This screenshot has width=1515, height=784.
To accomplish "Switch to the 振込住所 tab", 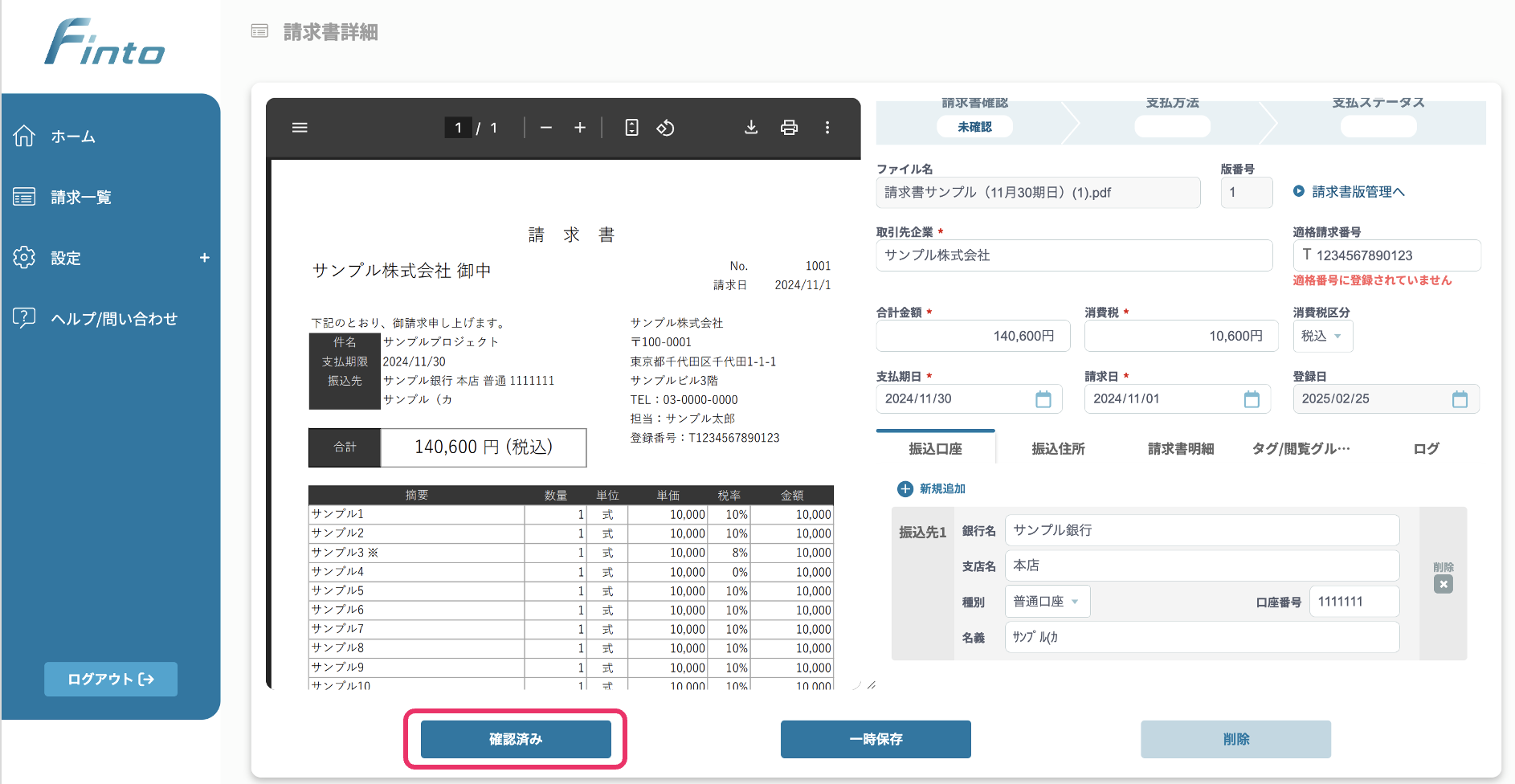I will (x=1058, y=449).
